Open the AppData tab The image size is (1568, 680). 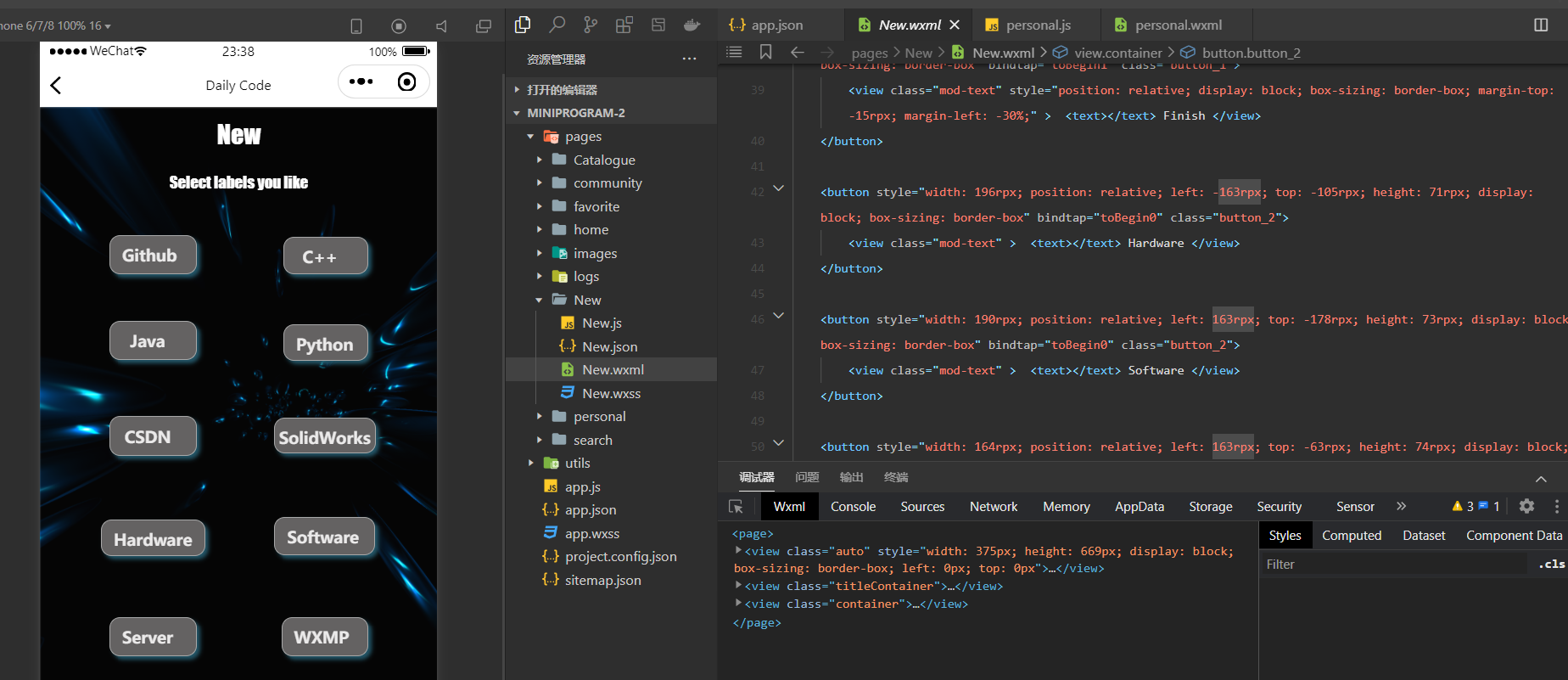tap(1139, 507)
